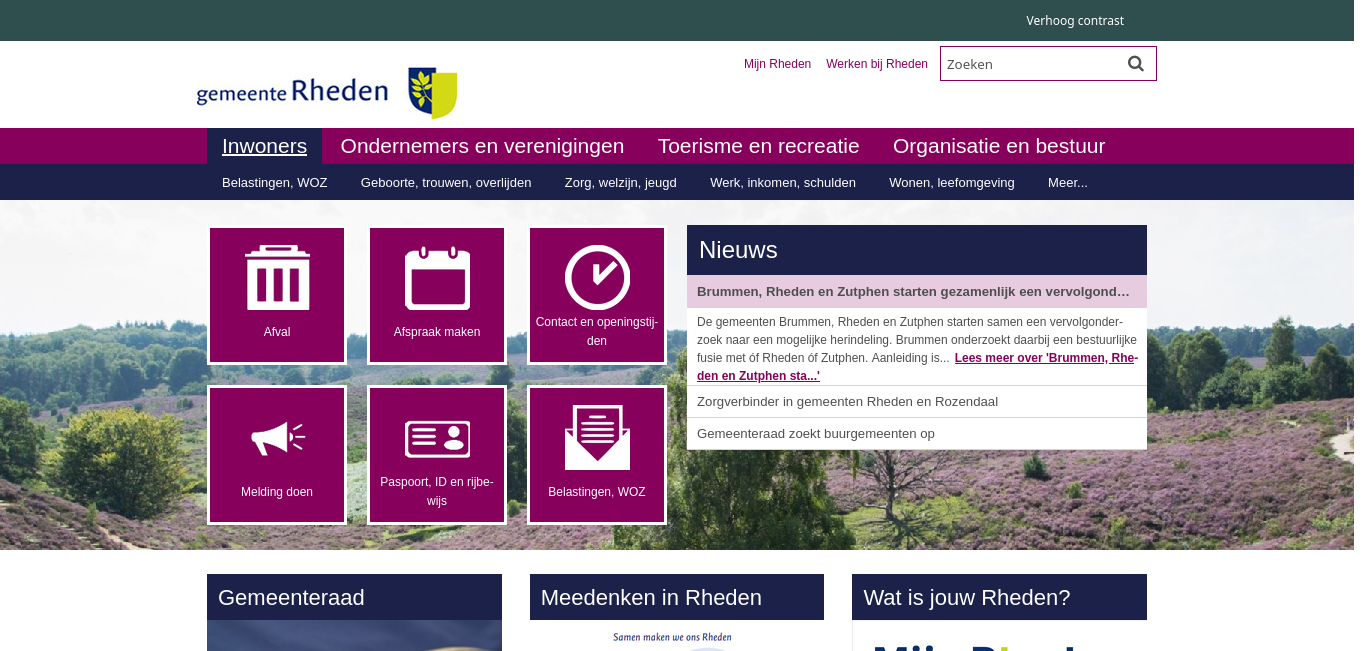Expand Gemeenteraad zoekt buurgemeenten op news item
This screenshot has width=1366, height=651.
pyautogui.click(x=815, y=434)
